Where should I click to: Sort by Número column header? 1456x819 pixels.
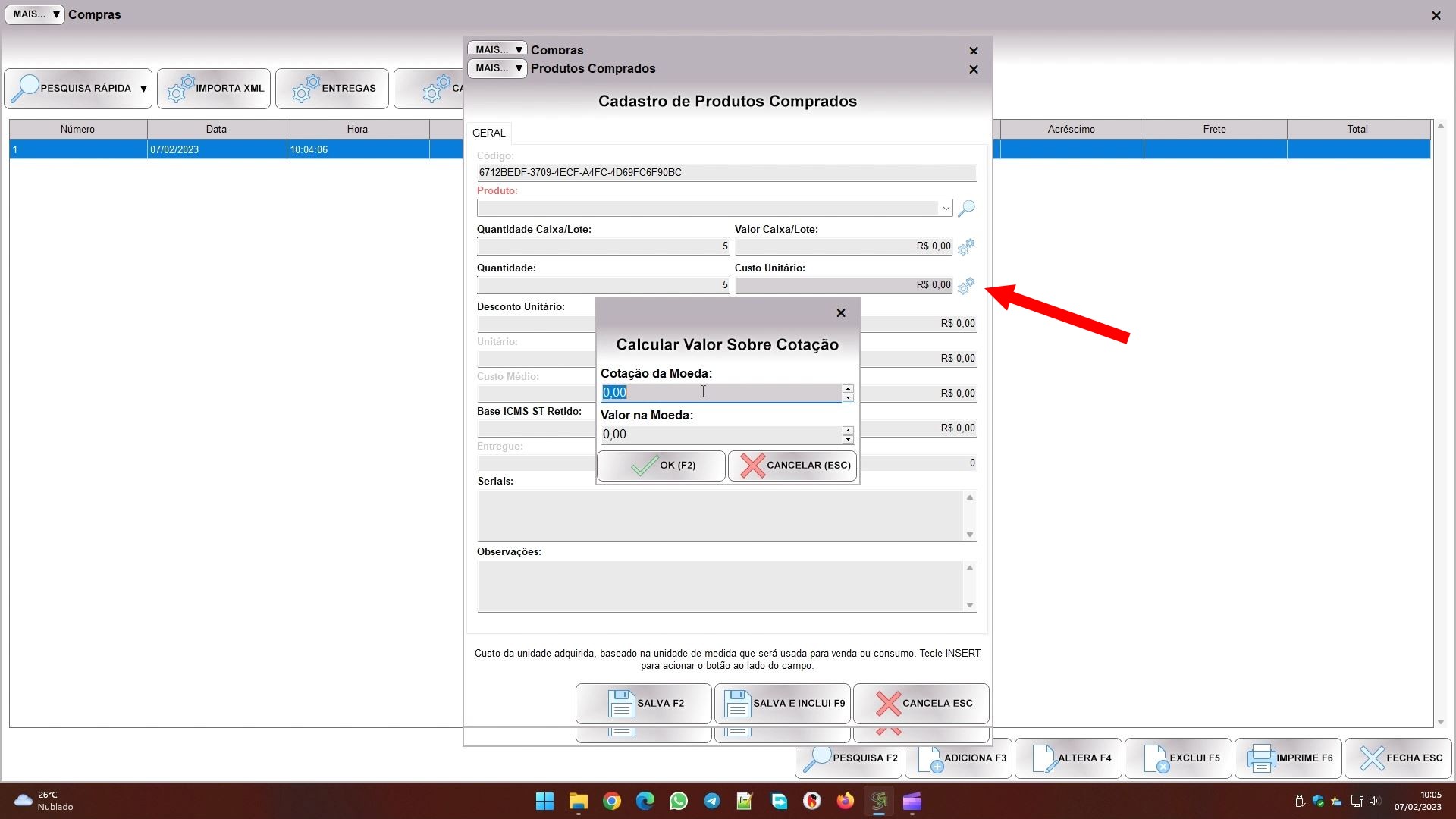pyautogui.click(x=78, y=130)
